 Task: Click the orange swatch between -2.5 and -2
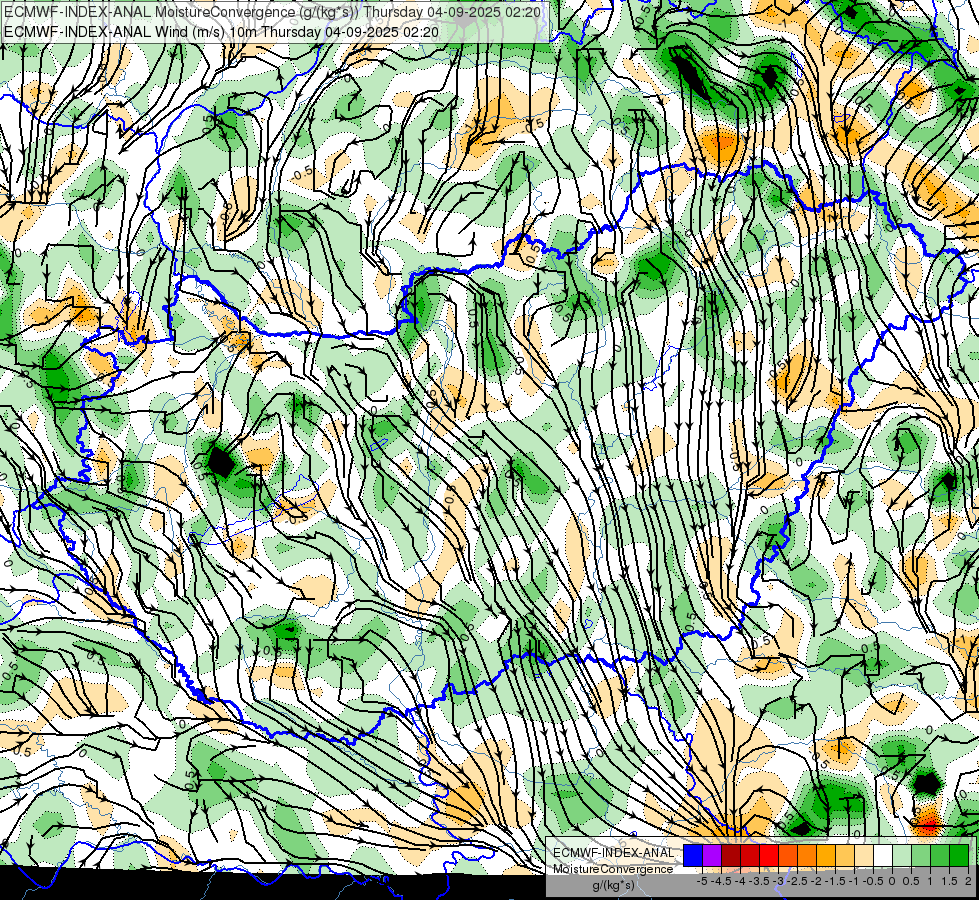click(807, 855)
